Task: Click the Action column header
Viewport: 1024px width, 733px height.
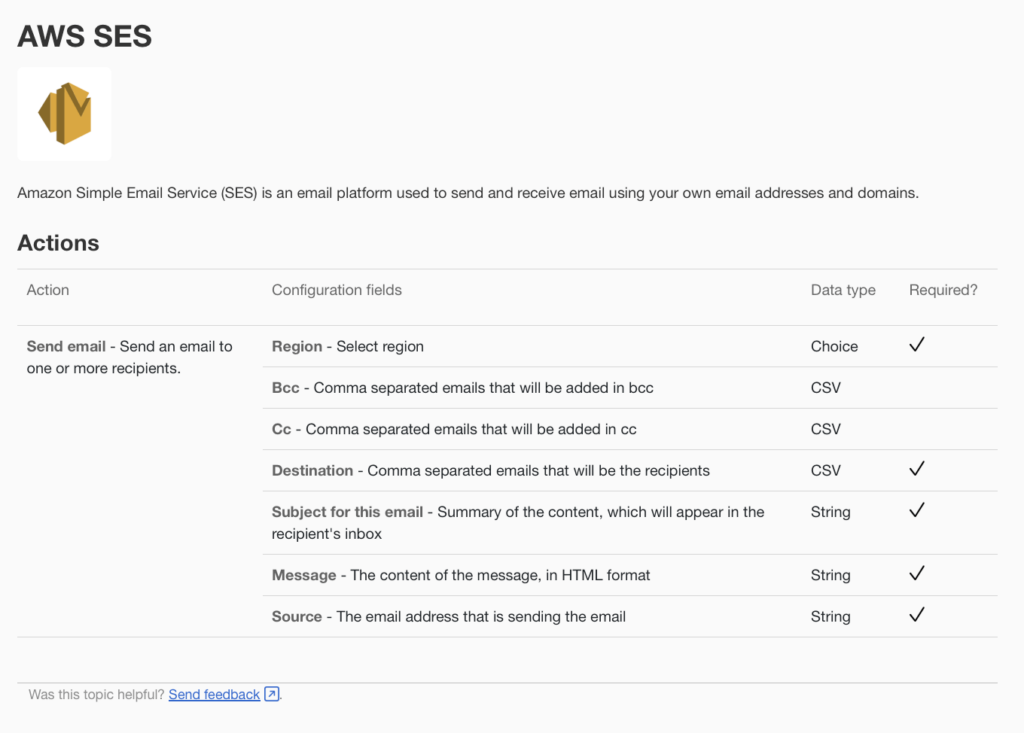Action: tap(48, 290)
